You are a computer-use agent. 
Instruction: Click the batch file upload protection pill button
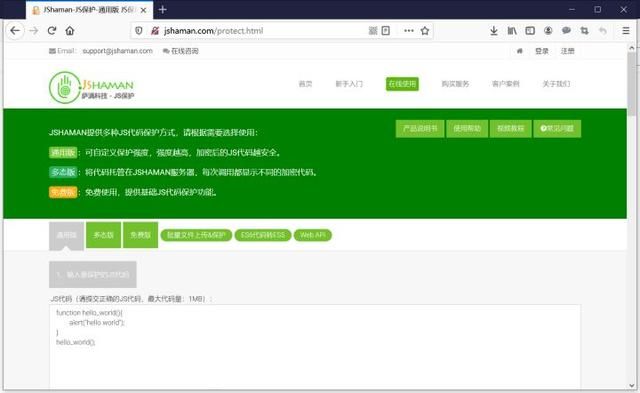[196, 235]
